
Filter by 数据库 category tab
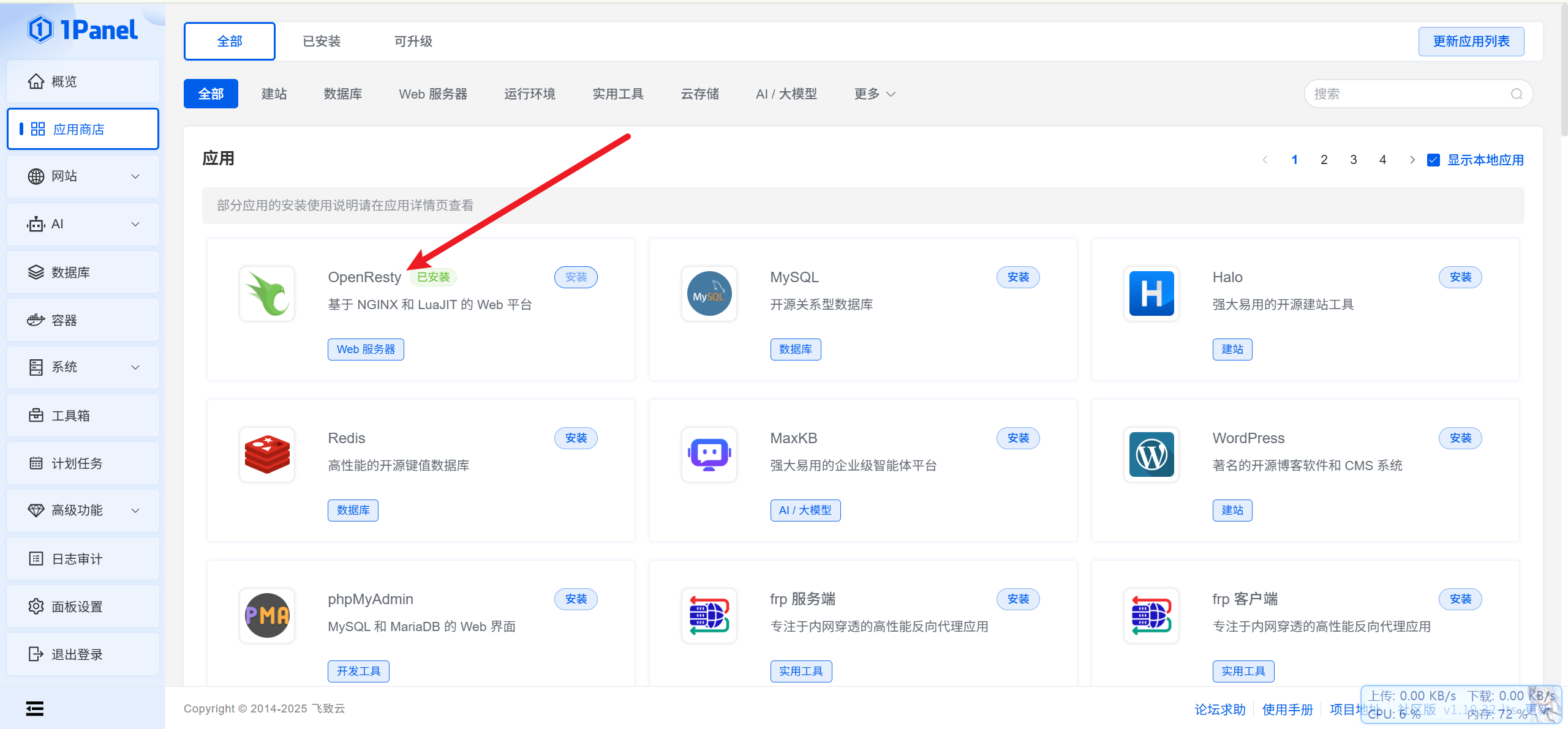click(343, 94)
